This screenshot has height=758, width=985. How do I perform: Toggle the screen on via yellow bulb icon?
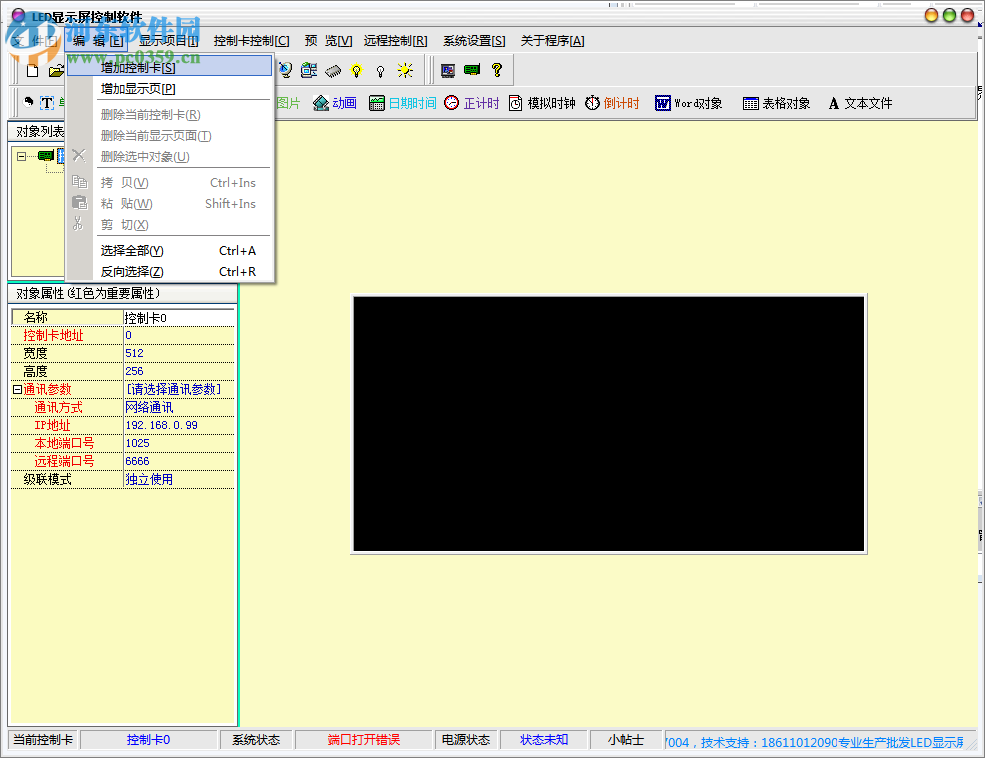pos(355,69)
